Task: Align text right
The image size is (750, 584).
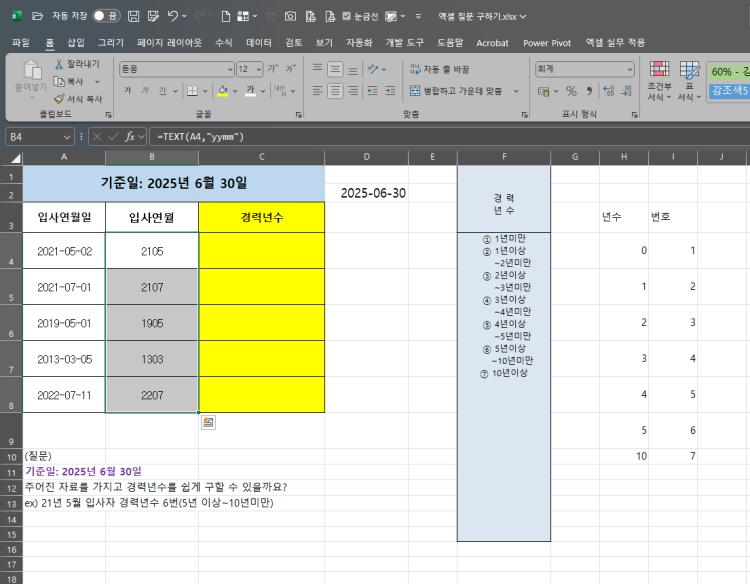Action: pyautogui.click(x=353, y=90)
